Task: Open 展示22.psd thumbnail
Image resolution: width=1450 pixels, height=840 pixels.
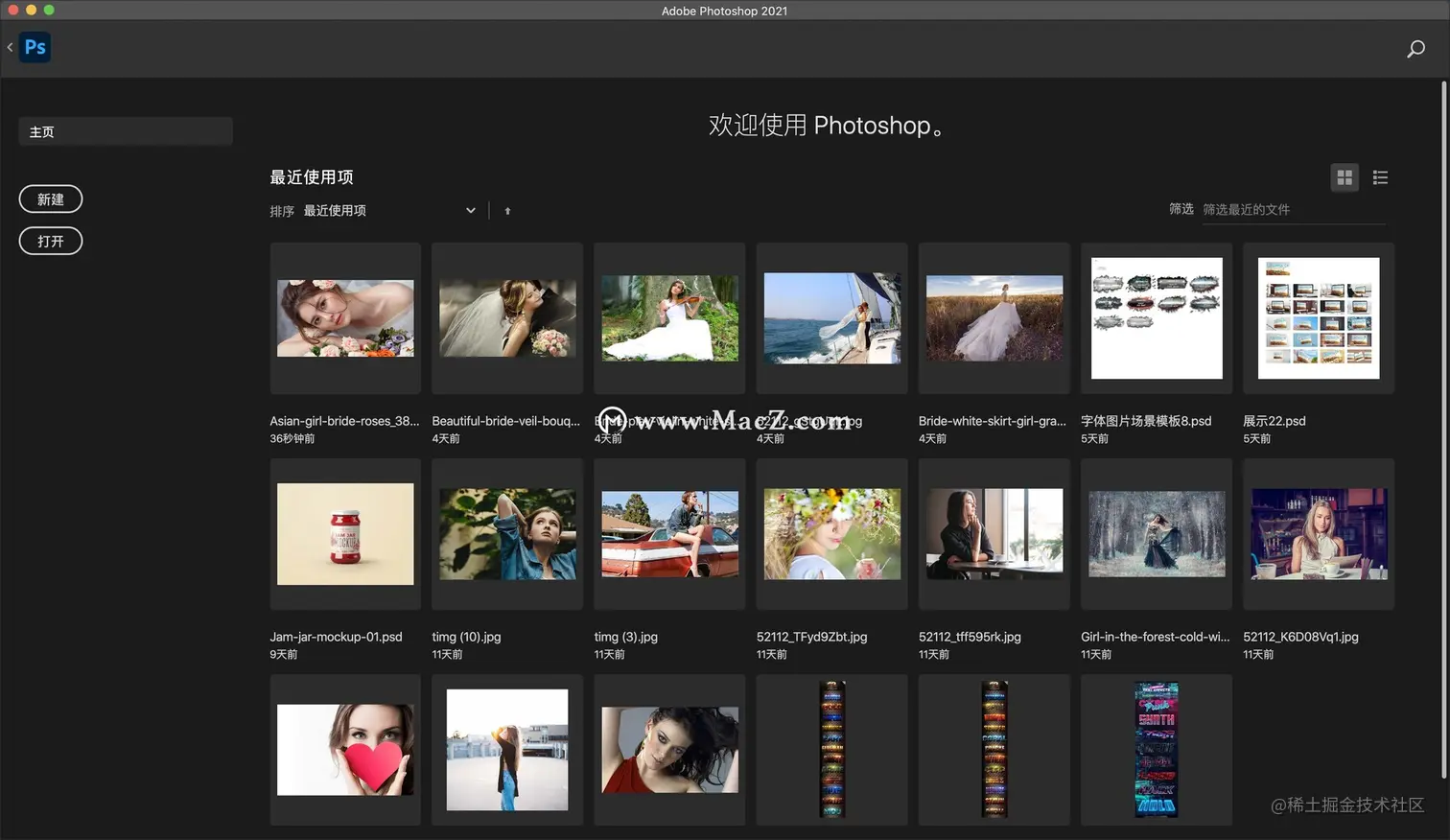Action: tap(1319, 318)
